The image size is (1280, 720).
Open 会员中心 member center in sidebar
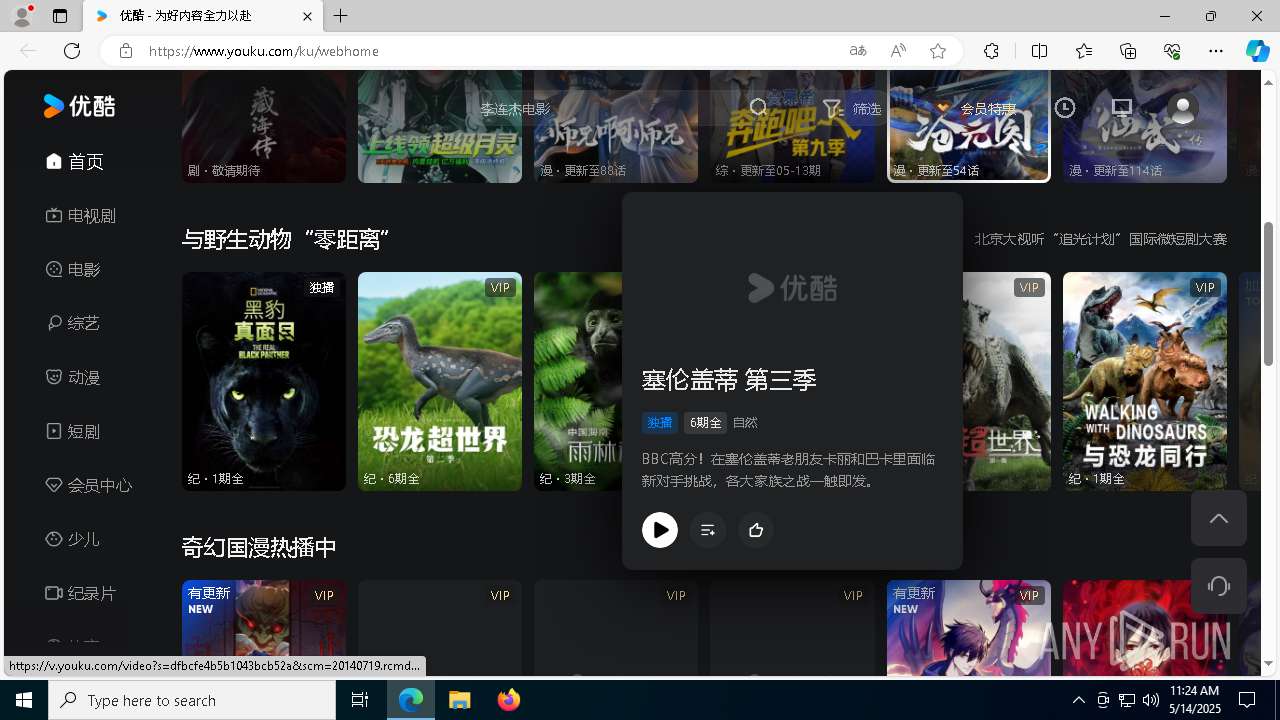[89, 485]
